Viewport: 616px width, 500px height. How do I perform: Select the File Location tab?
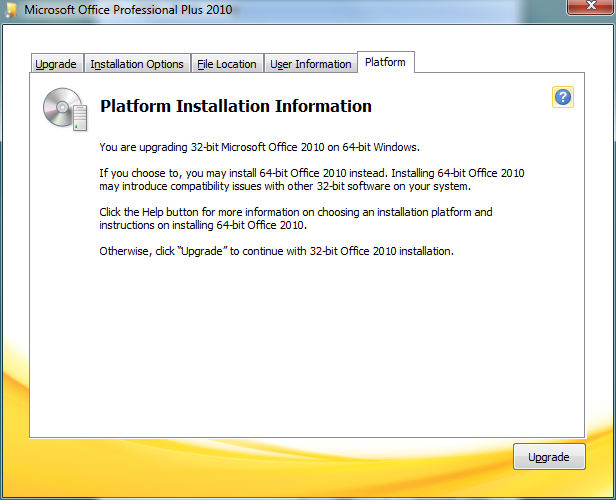pos(227,64)
